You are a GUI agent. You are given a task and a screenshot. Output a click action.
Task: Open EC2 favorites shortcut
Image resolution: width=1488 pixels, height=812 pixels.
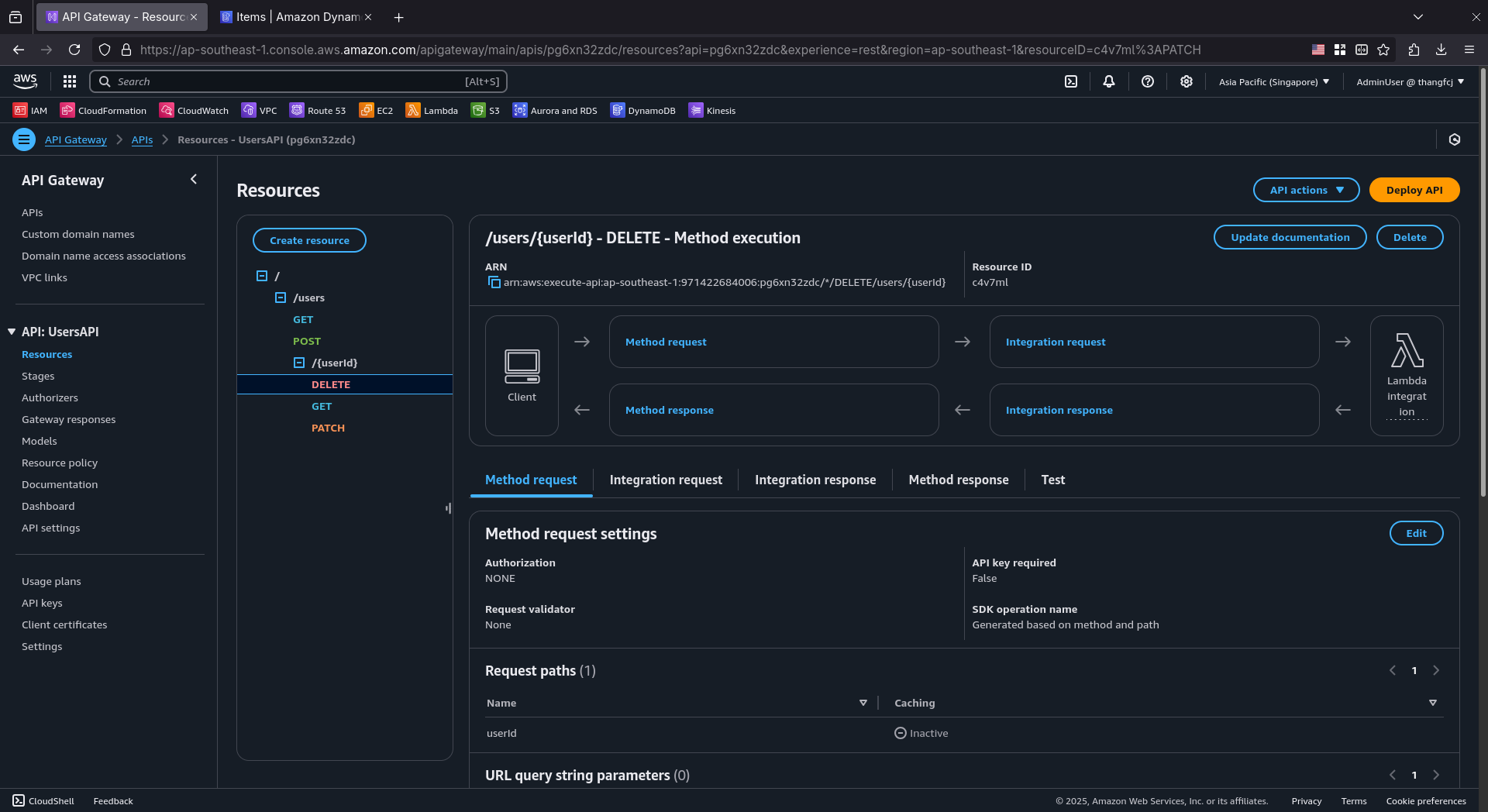[x=376, y=110]
